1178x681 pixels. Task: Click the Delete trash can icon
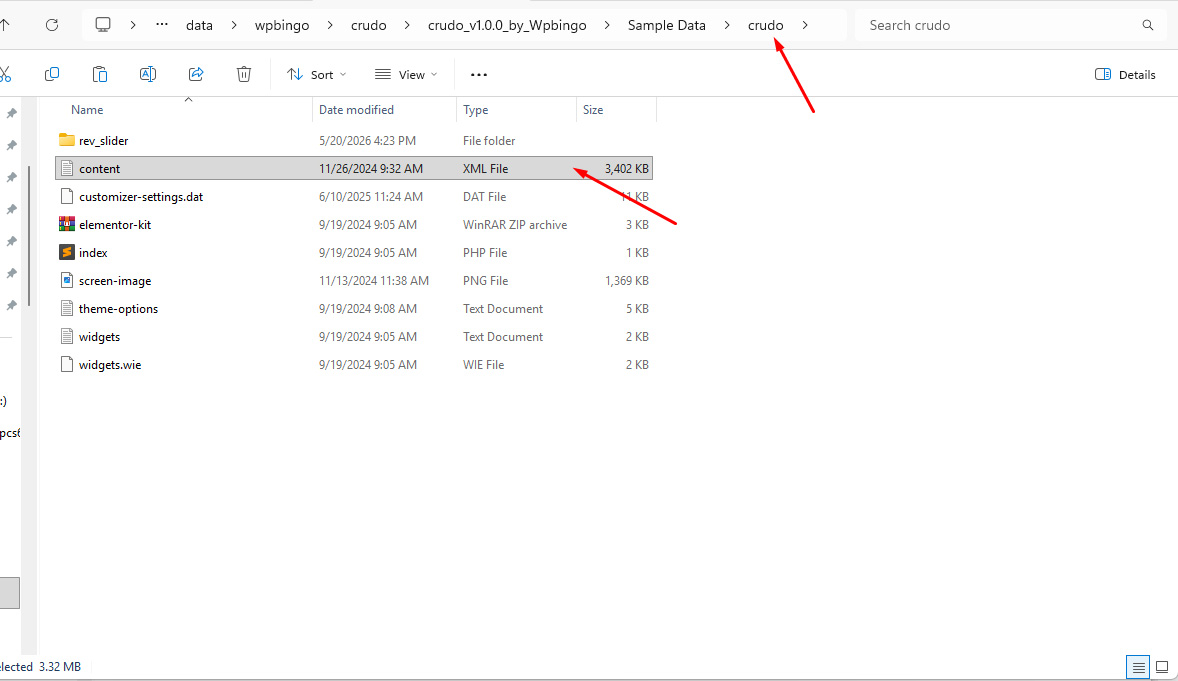[244, 74]
